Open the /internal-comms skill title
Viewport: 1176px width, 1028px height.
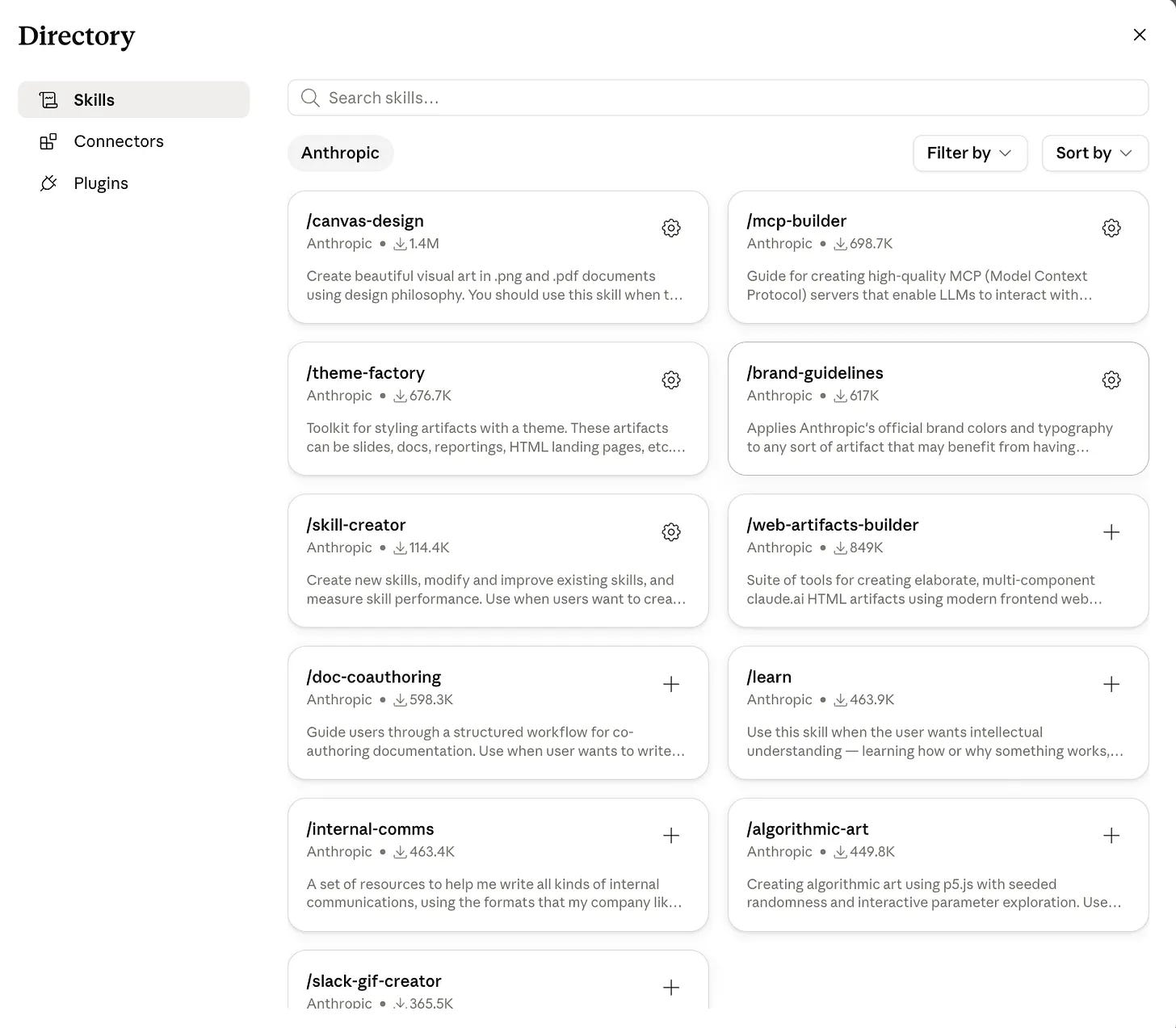370,829
